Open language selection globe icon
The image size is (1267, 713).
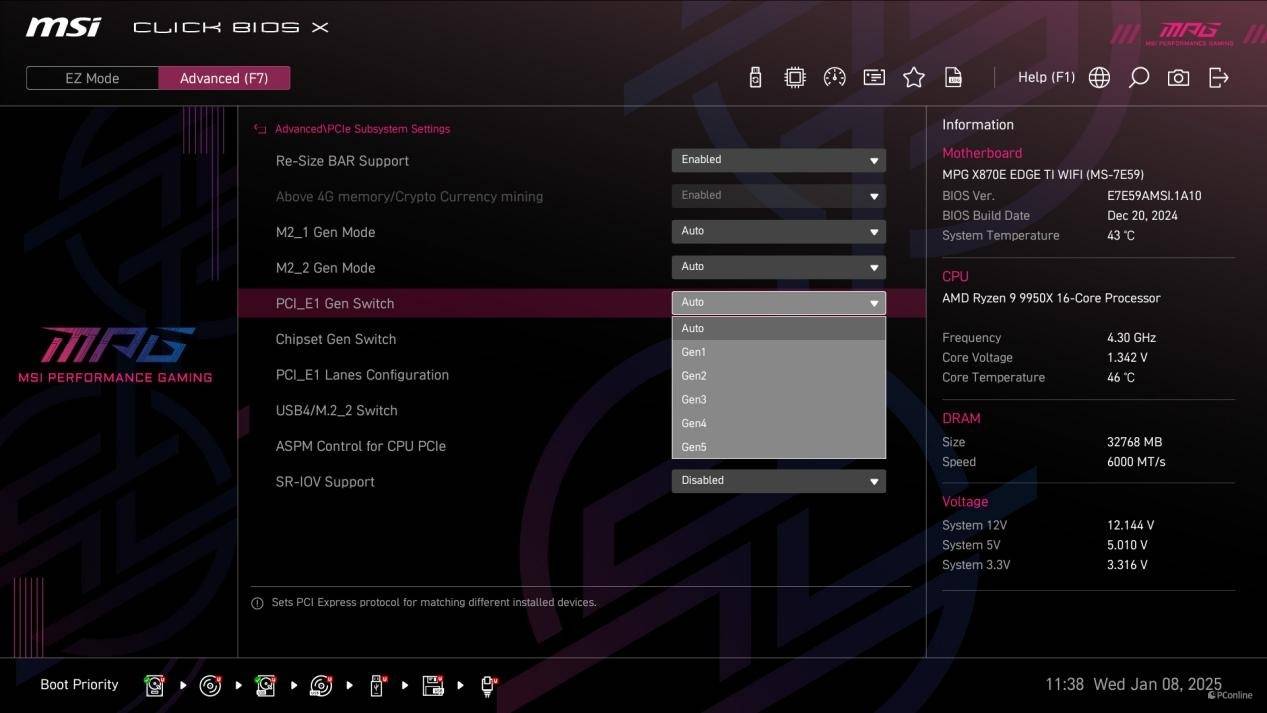1099,78
